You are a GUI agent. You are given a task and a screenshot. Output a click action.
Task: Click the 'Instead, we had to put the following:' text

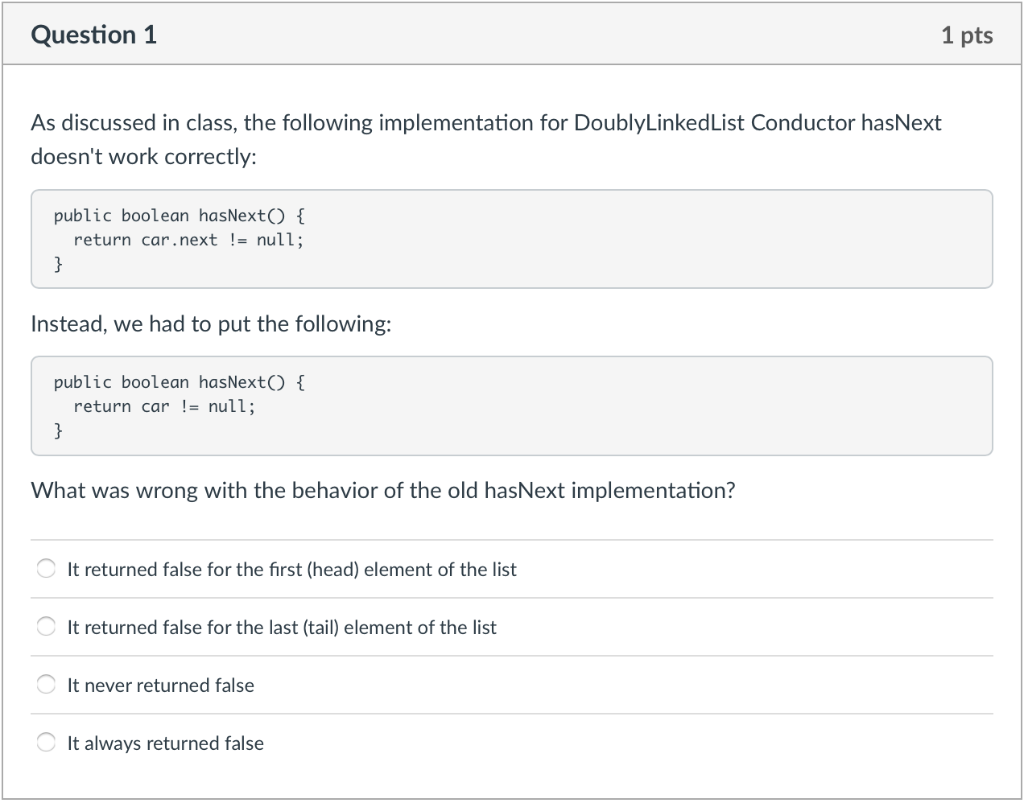tap(210, 324)
